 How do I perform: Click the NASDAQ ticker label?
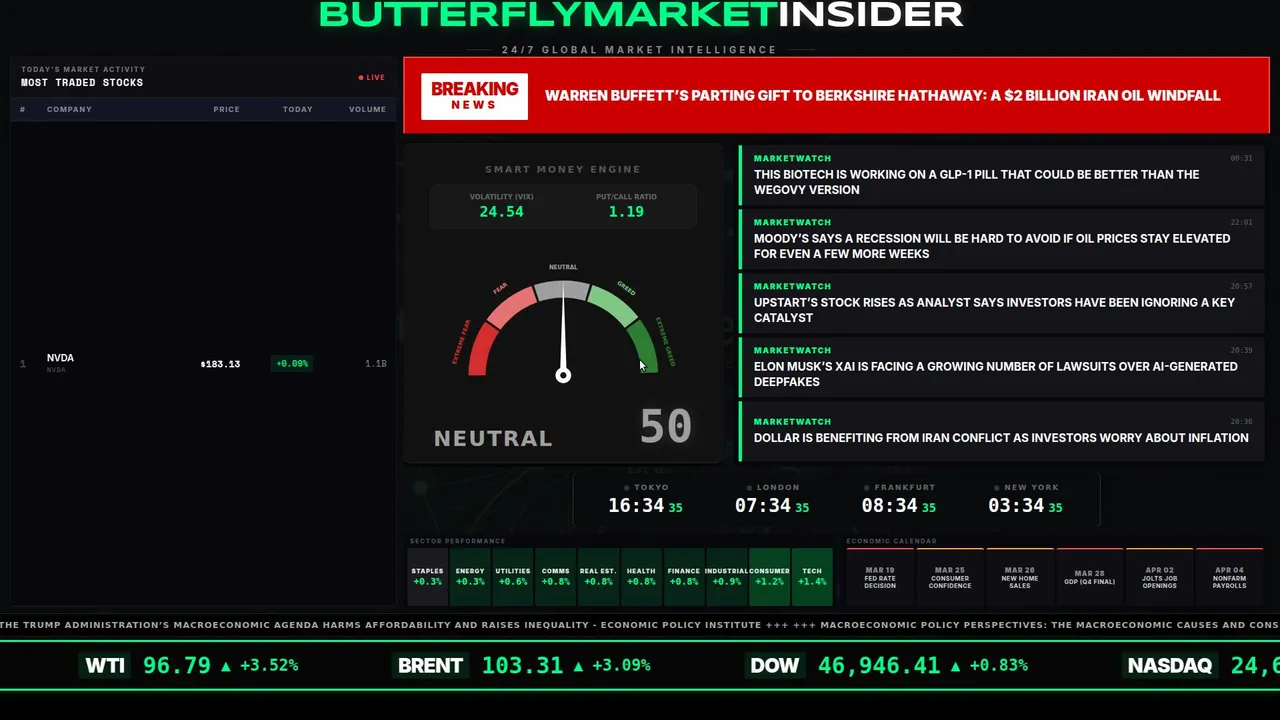coord(1169,665)
